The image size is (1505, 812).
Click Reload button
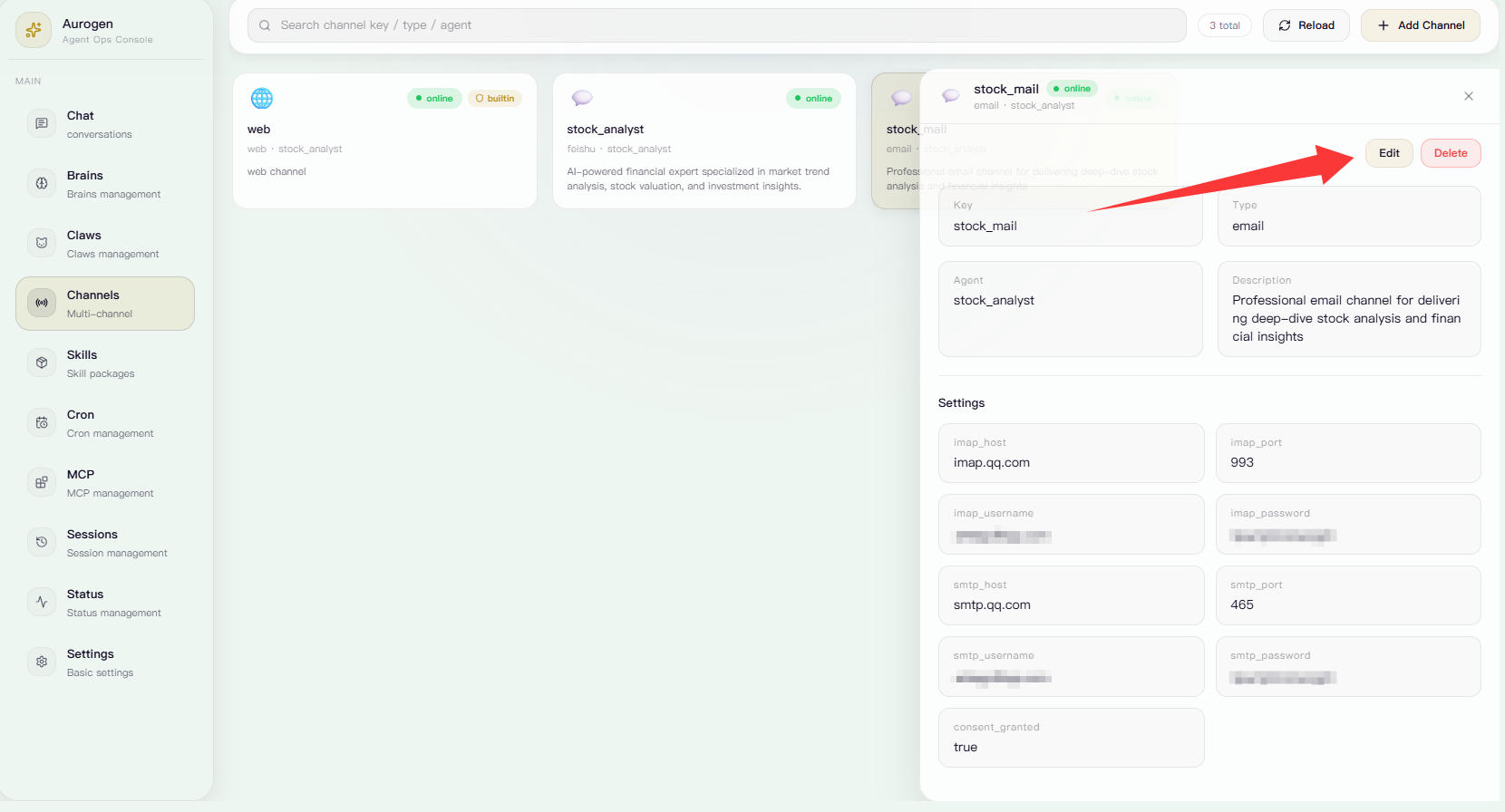(1306, 25)
